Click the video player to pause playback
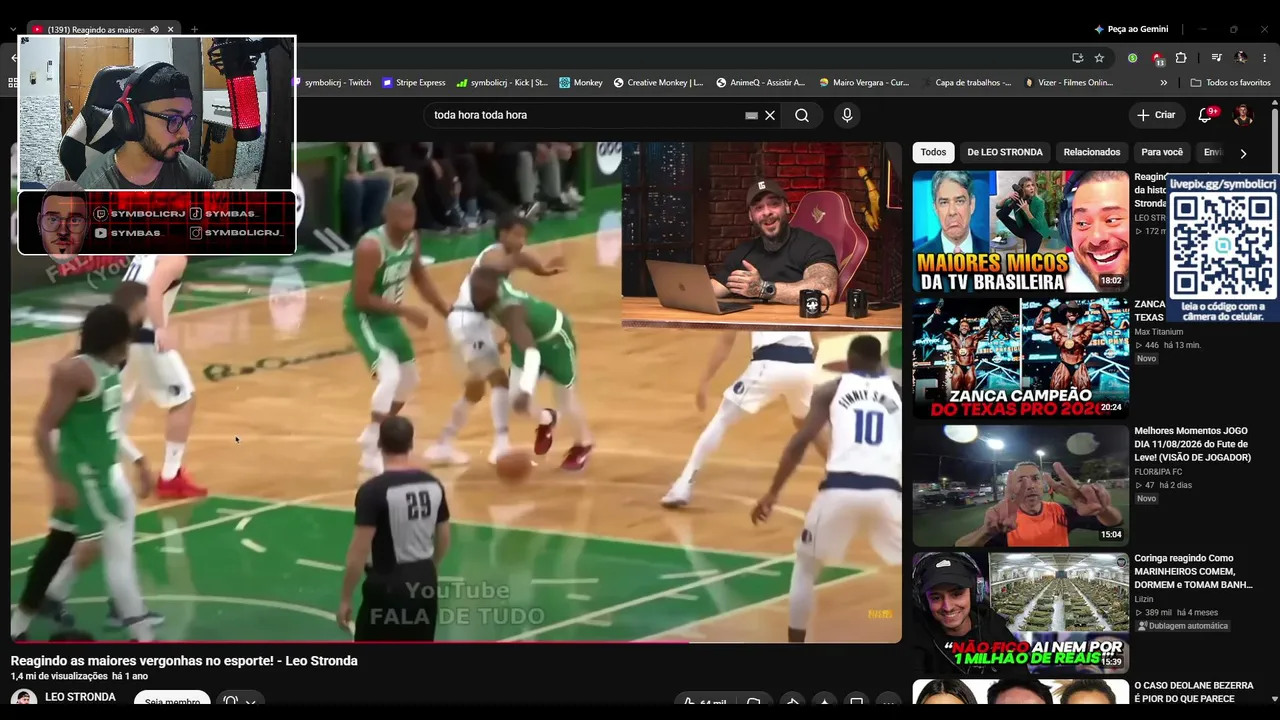This screenshot has width=1280, height=720. point(456,390)
